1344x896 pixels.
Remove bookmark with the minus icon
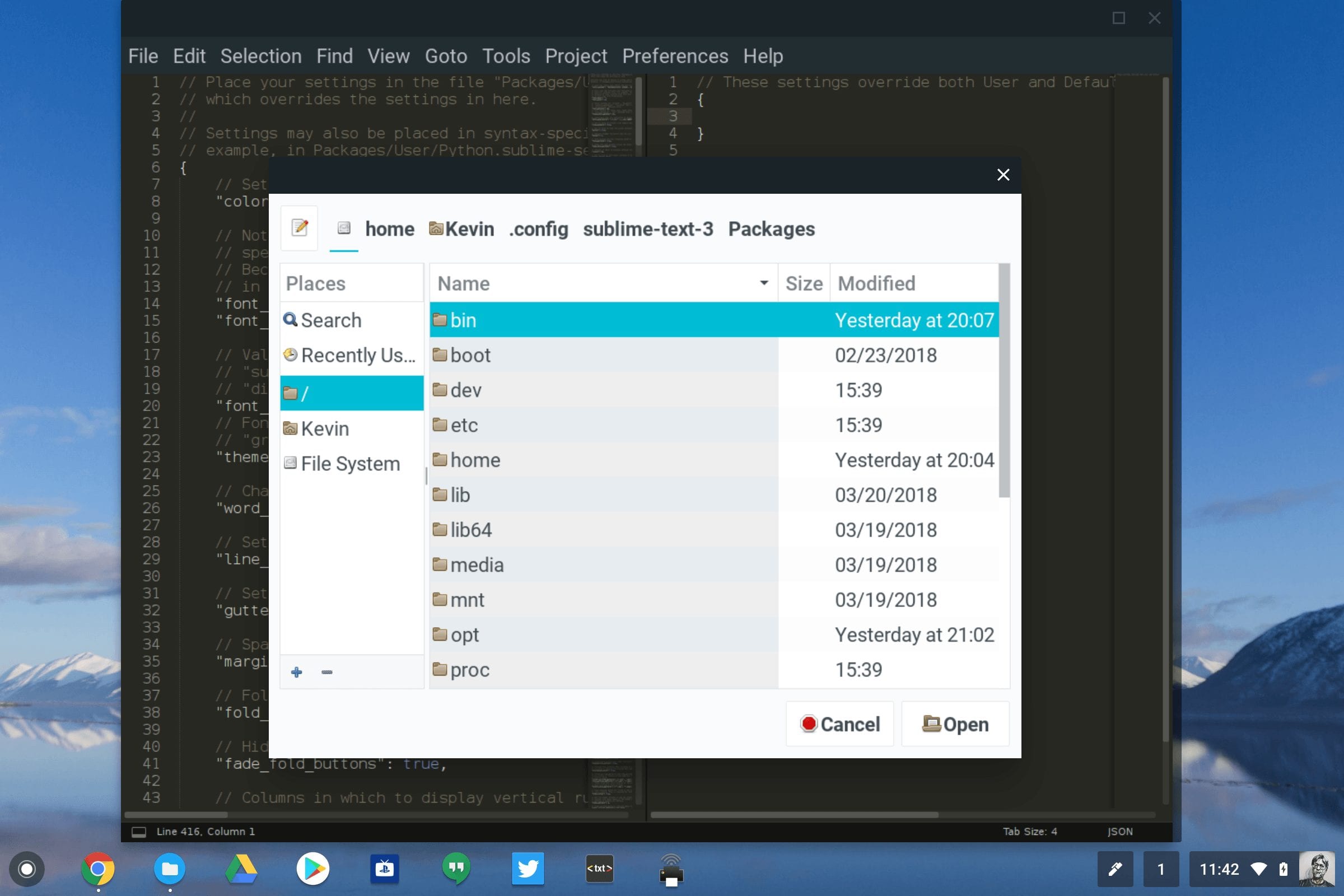pyautogui.click(x=327, y=672)
